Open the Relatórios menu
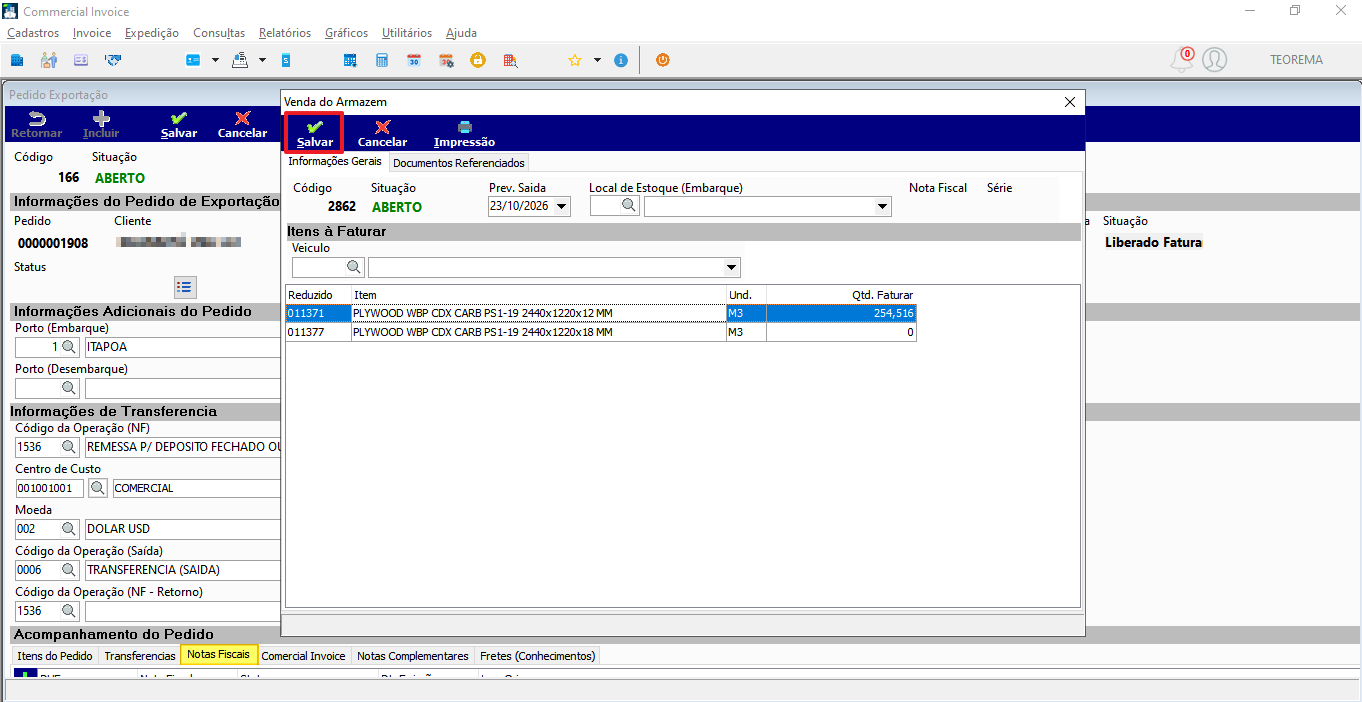Image resolution: width=1362 pixels, height=702 pixels. coord(285,33)
